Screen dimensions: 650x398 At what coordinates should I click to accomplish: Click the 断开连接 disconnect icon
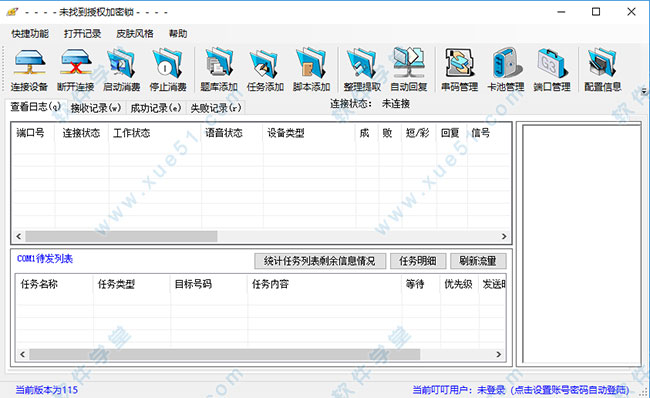(76, 69)
